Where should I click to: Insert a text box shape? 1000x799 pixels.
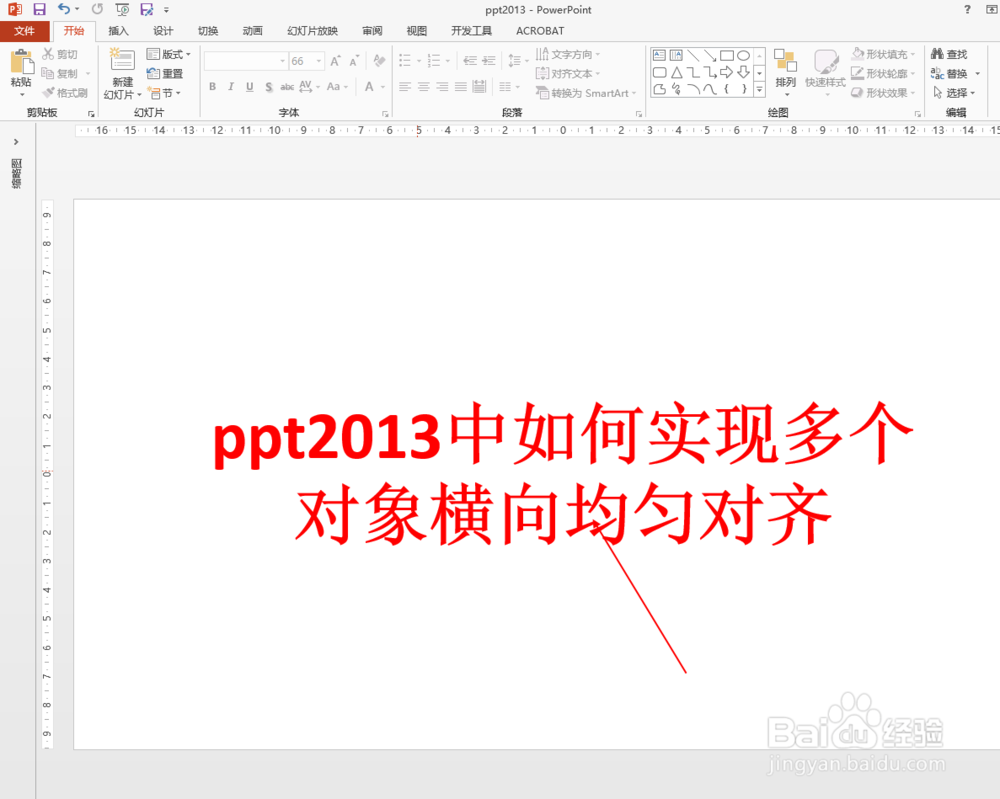pos(659,55)
